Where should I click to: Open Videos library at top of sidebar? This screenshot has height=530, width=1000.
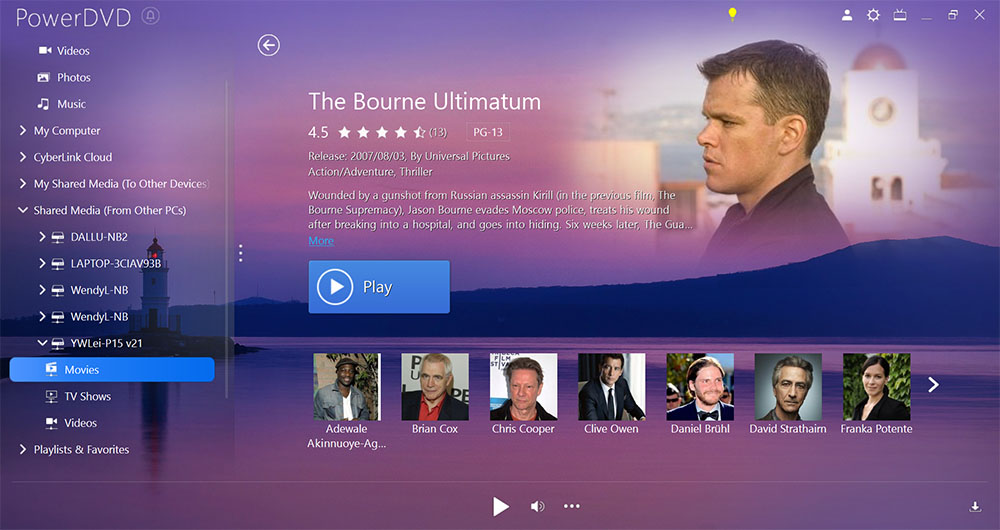coord(73,50)
